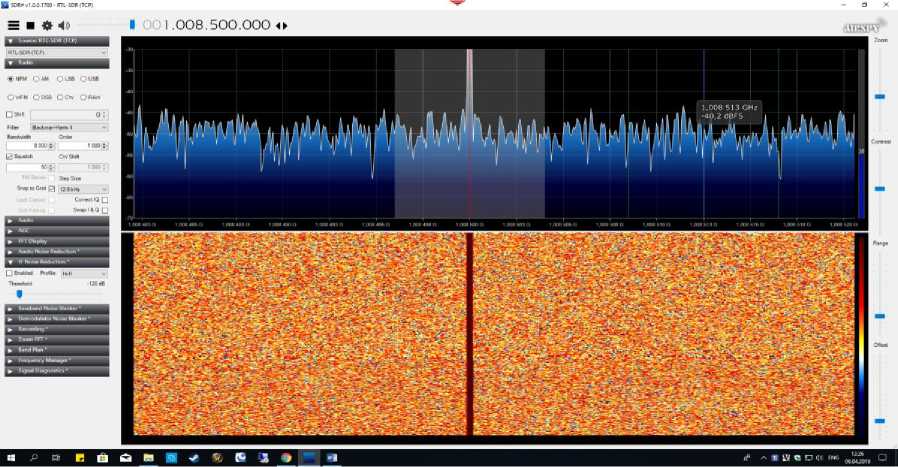The image size is (898, 467).
Task: Open the SDR# hamburger menu
Action: coord(13,24)
